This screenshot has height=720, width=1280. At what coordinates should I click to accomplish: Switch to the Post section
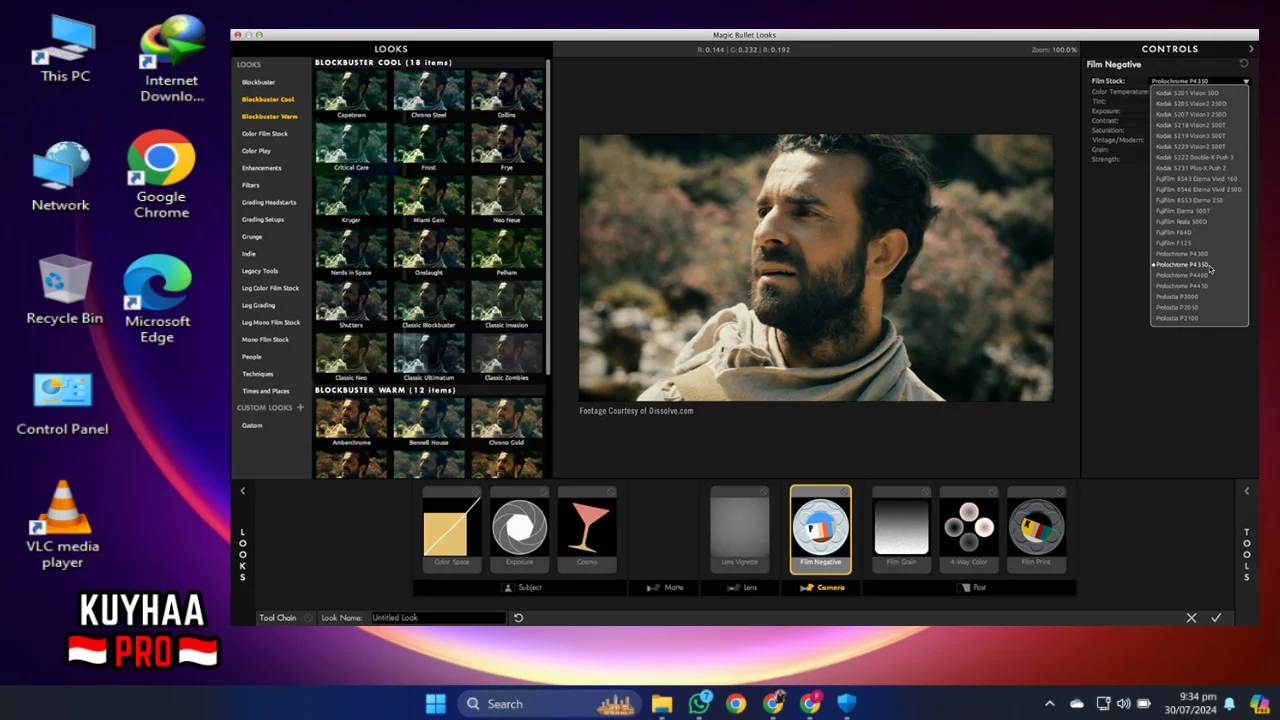[x=972, y=588]
